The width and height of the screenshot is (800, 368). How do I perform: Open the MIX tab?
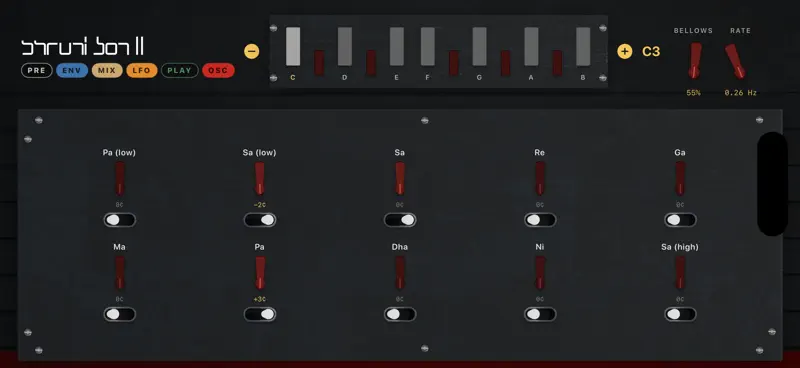coord(107,70)
